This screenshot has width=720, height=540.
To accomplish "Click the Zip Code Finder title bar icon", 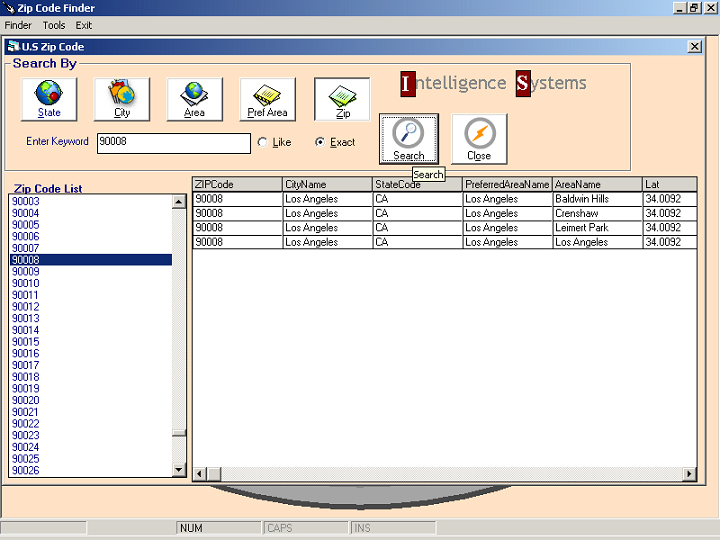I will 9,8.
